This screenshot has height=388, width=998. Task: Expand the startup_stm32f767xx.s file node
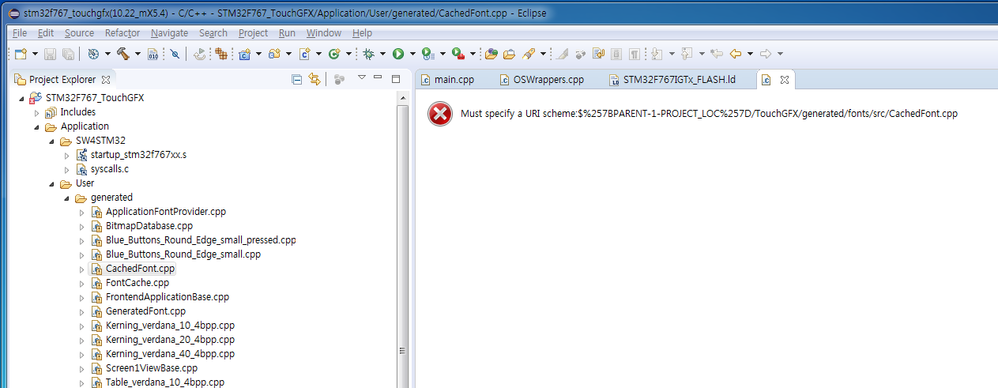[67, 155]
